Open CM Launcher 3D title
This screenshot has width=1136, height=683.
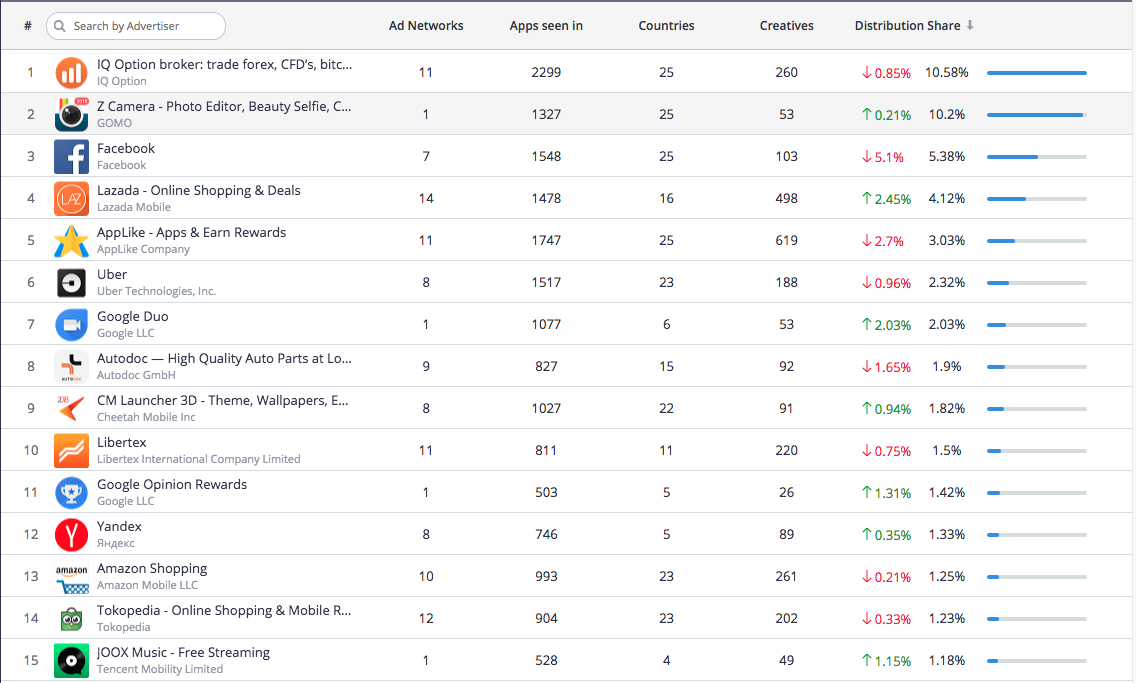[222, 401]
